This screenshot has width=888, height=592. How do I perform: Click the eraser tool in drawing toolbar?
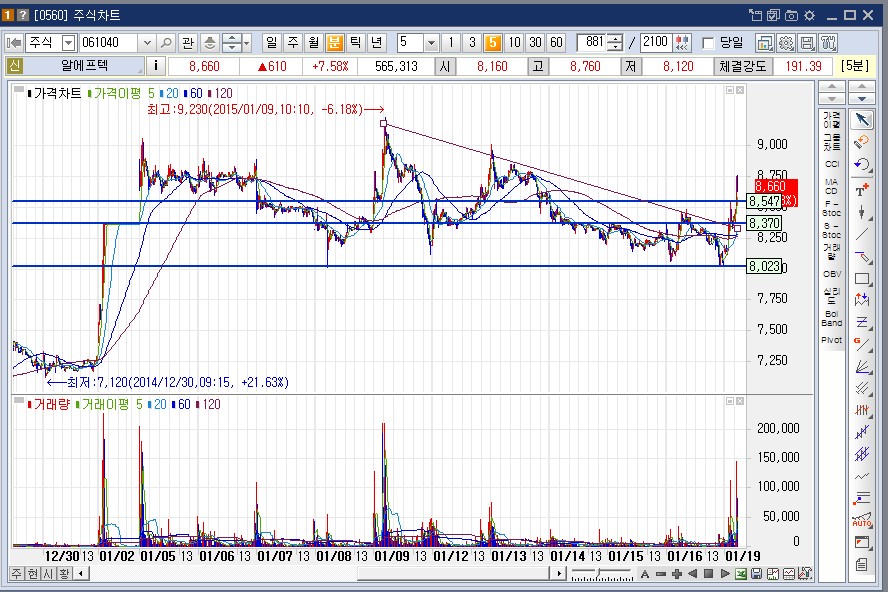[861, 142]
